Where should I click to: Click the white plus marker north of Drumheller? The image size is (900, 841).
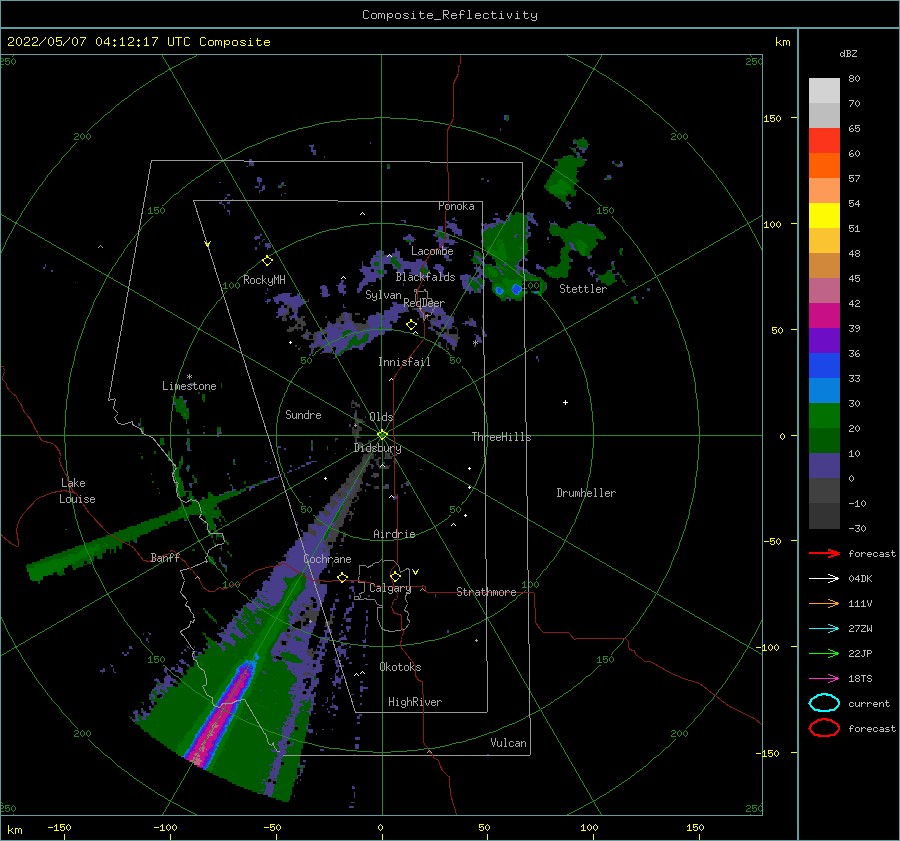(565, 402)
